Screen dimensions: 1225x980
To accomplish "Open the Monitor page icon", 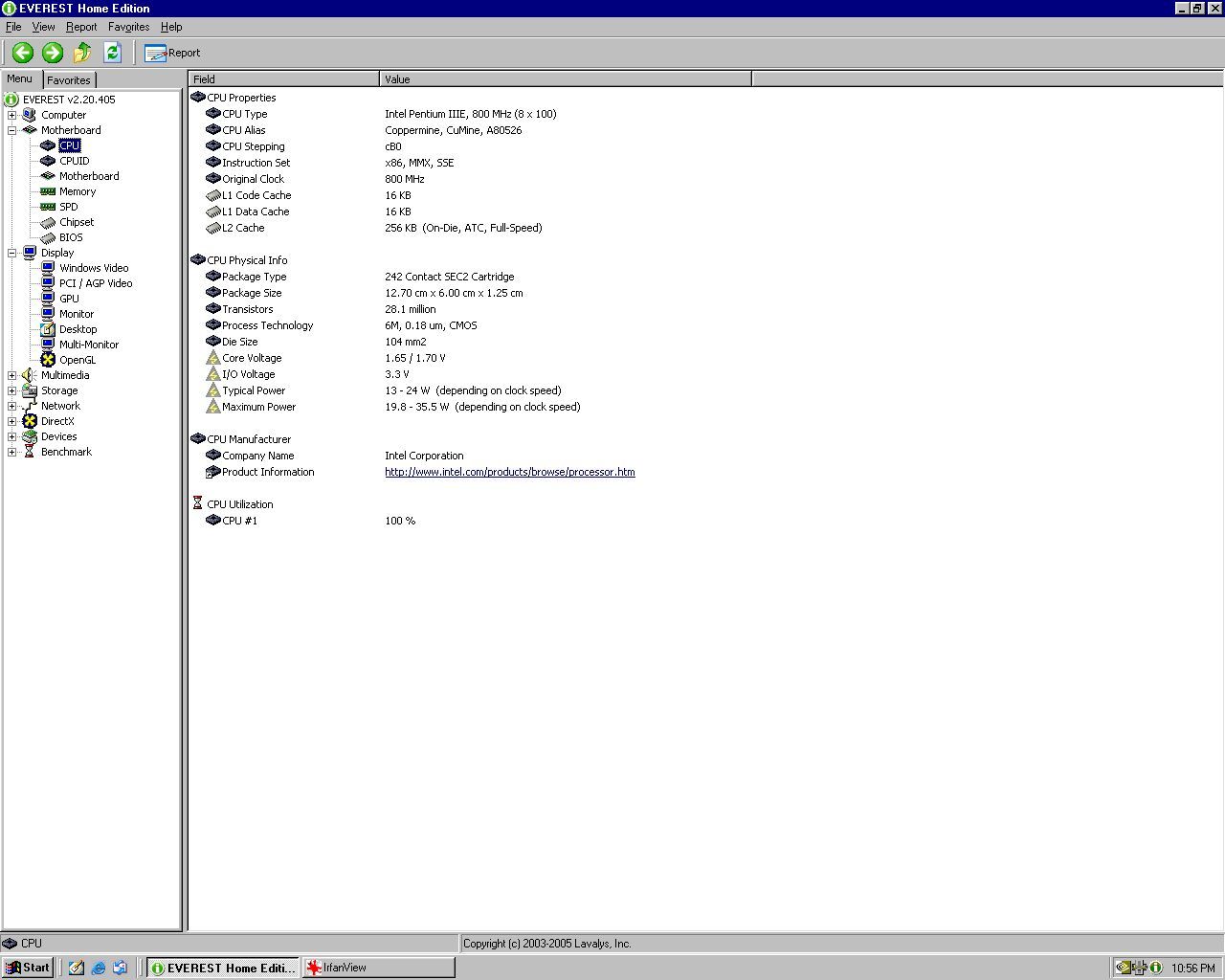I will coord(48,314).
